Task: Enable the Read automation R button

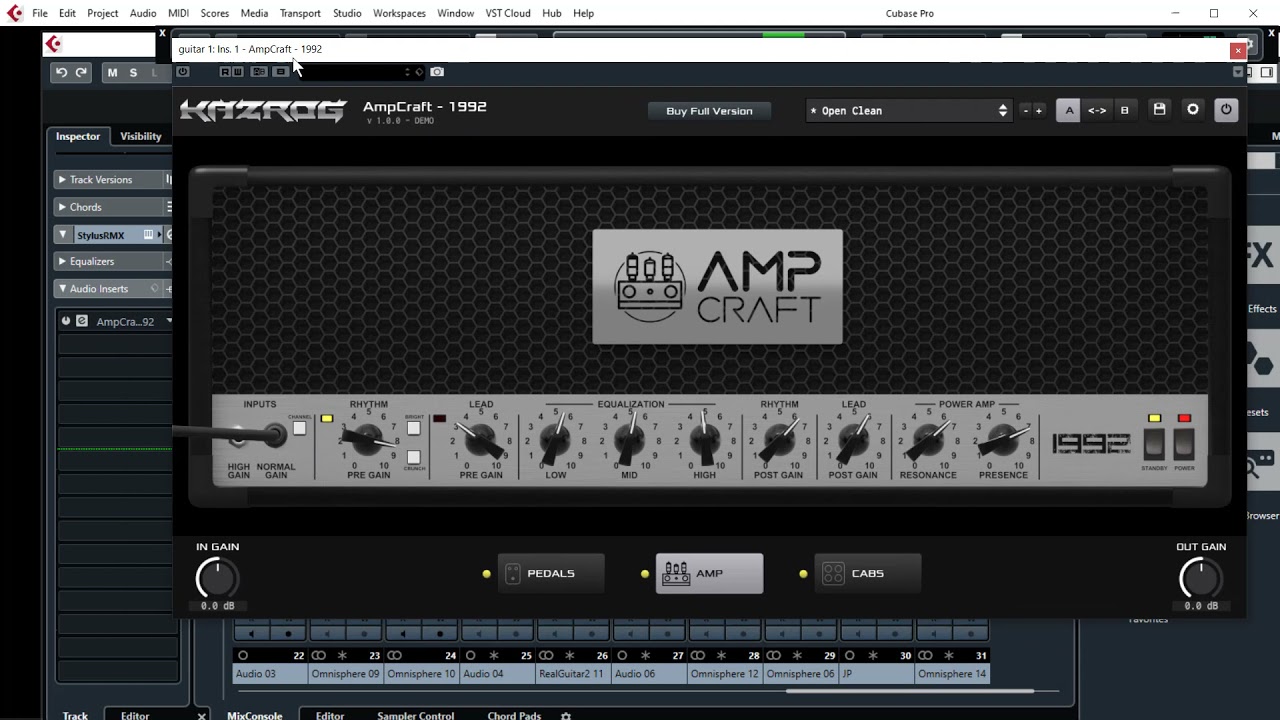Action: click(x=225, y=71)
